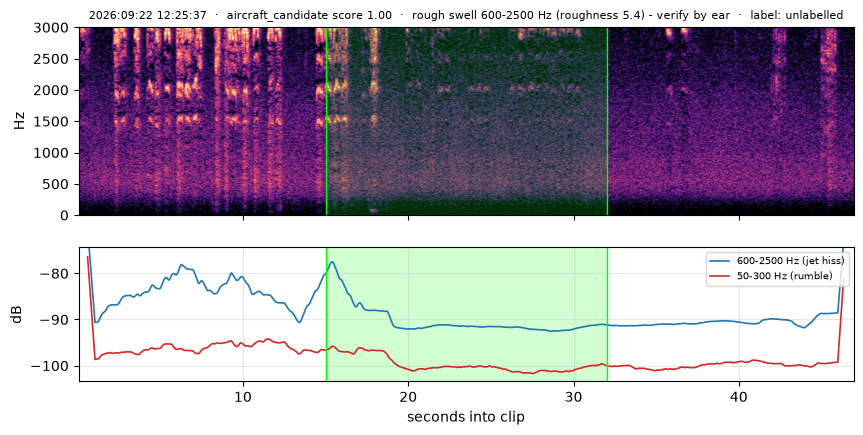Click the 'aircraft_candidate score 1.00' title text
Viewport: 863px width, 435px height.
pyautogui.click(x=309, y=15)
